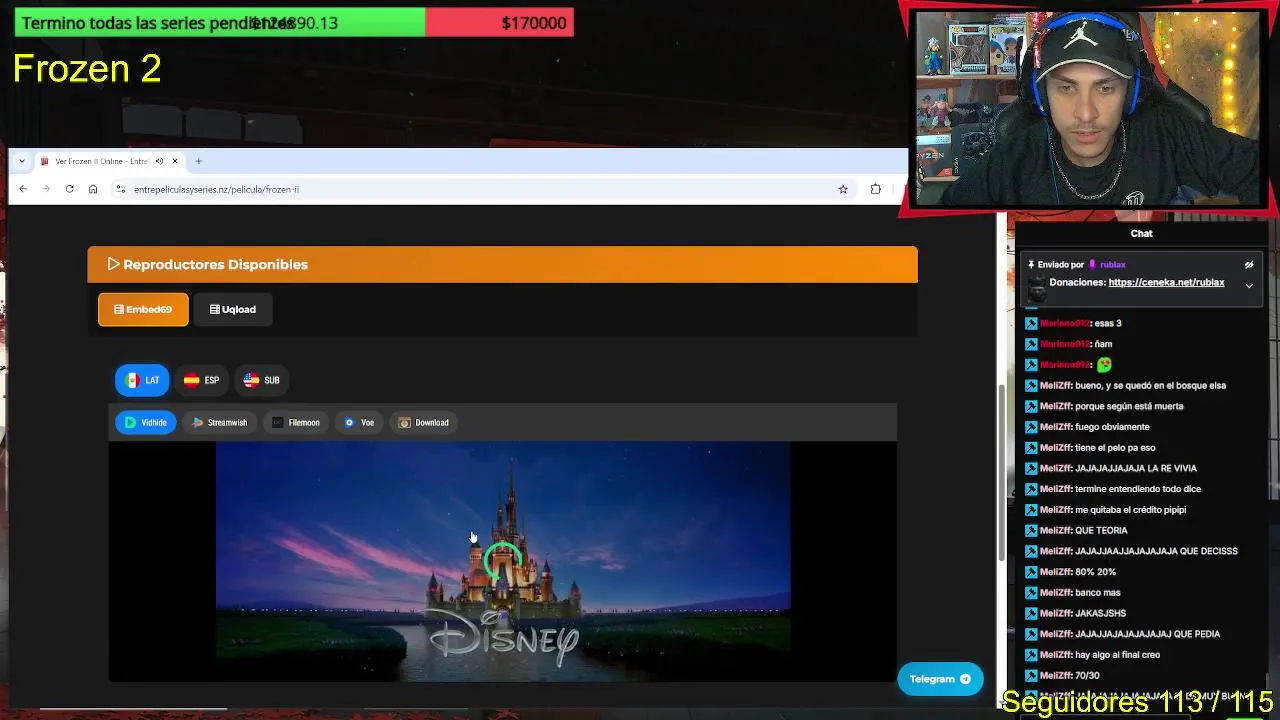Image resolution: width=1280 pixels, height=720 pixels.
Task: Open the ceneka.net/rublax donation link
Action: (1166, 283)
